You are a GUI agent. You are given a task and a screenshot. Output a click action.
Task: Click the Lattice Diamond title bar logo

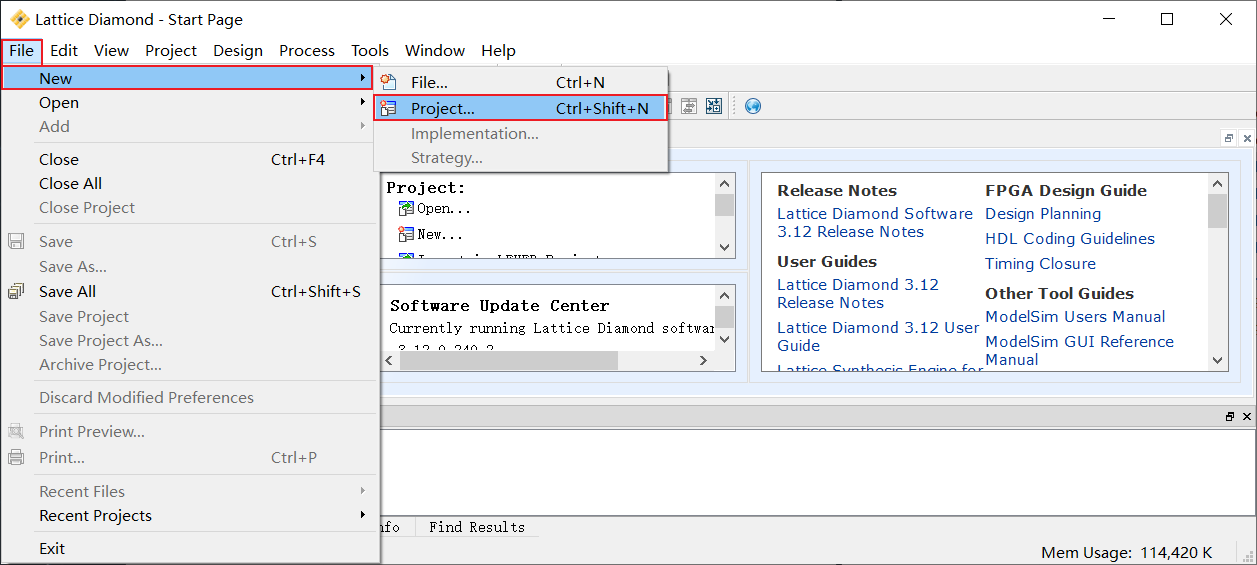[x=19, y=19]
